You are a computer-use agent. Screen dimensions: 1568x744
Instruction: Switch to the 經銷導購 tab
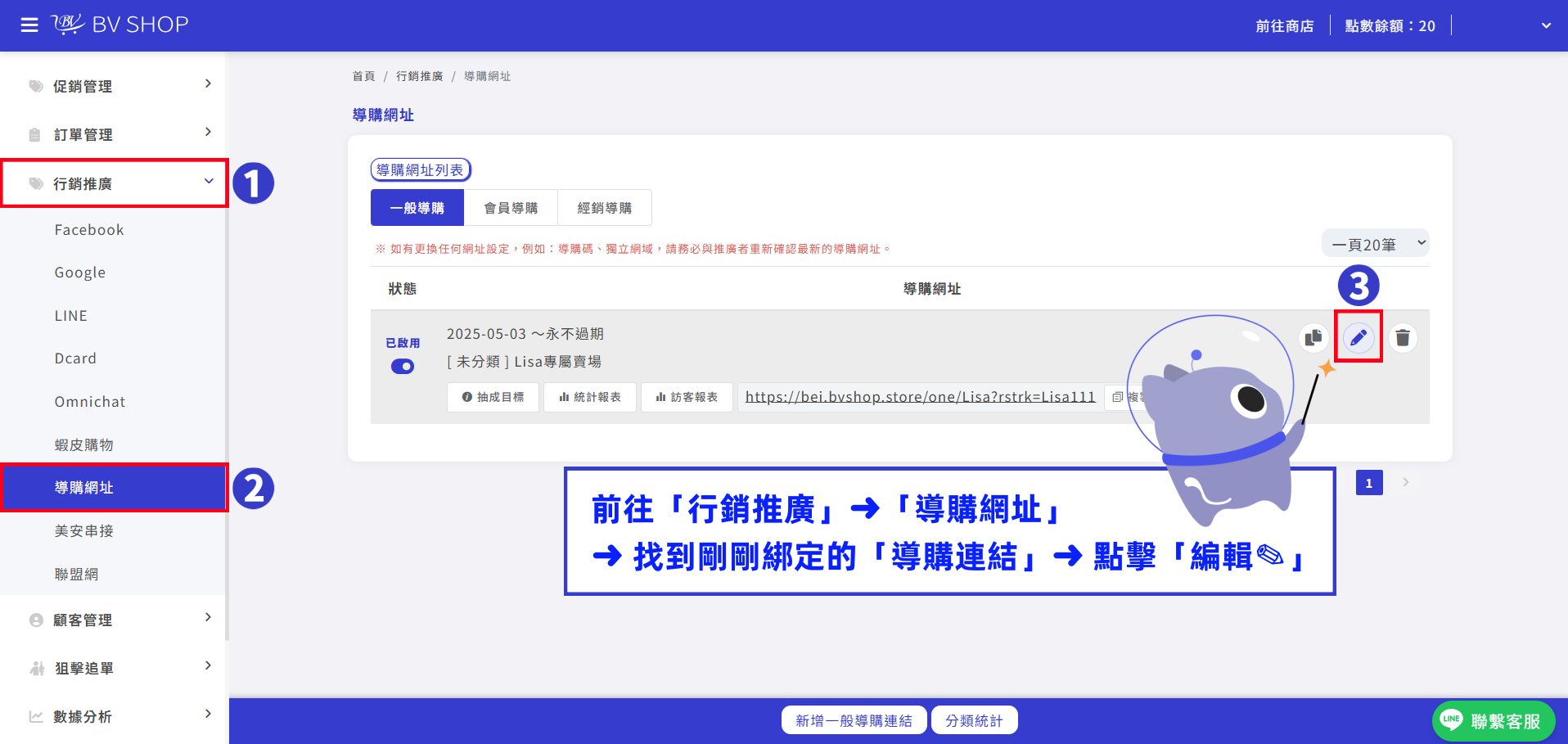click(x=605, y=208)
